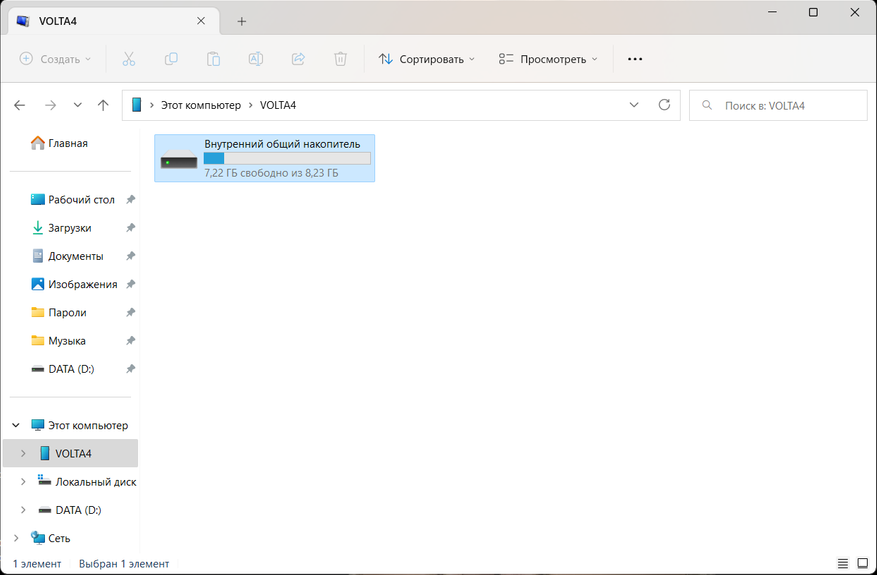
Task: Open Рабочий стол in quick access
Action: point(73,200)
